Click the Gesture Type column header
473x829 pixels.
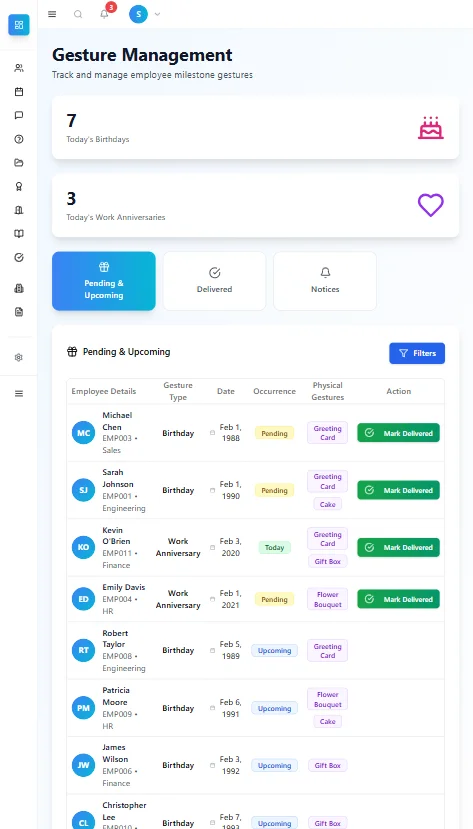pos(178,391)
